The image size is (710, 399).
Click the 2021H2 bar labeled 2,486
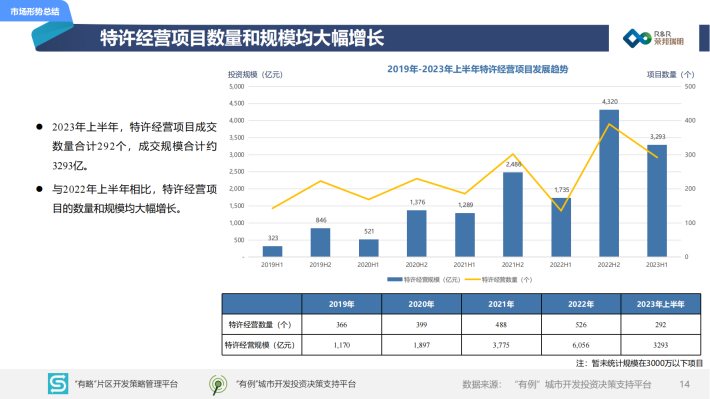(513, 214)
